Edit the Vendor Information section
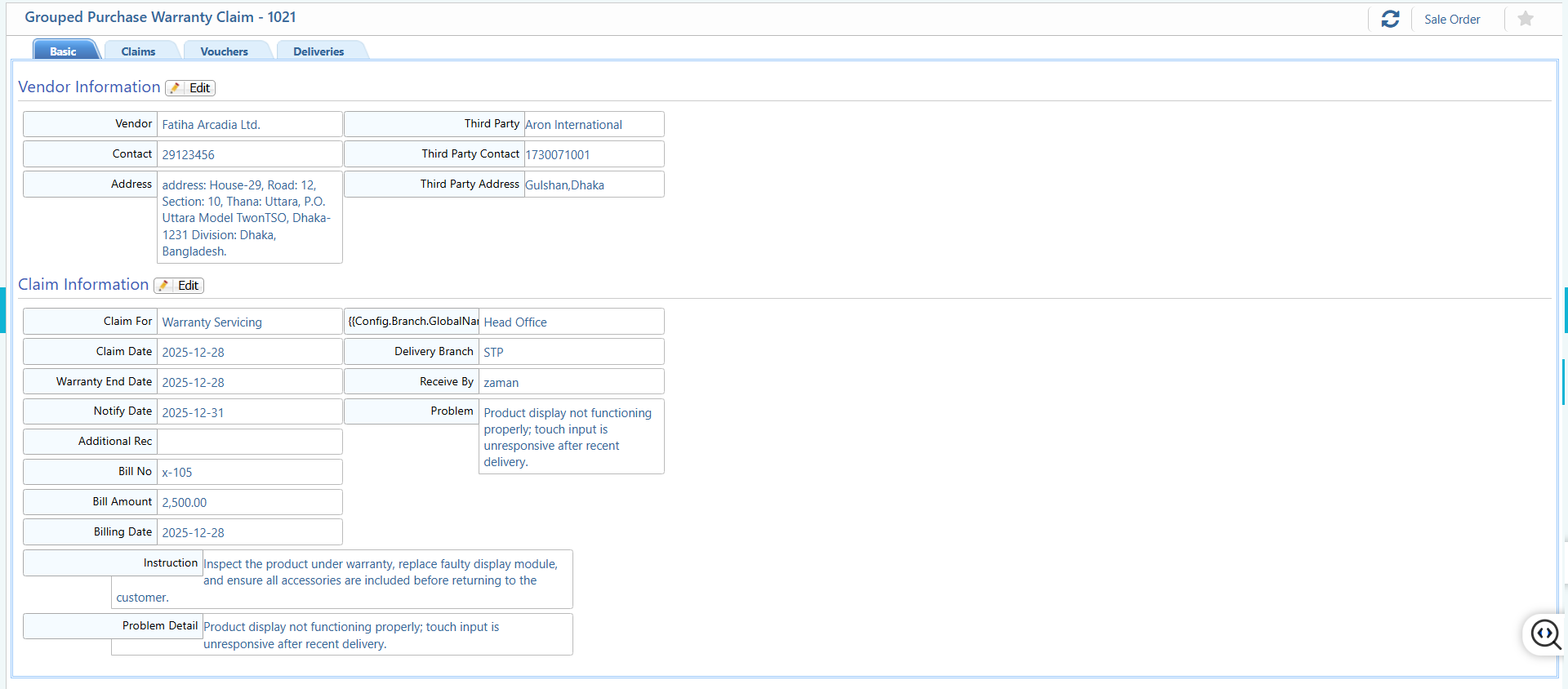The height and width of the screenshot is (689, 1568). click(x=199, y=88)
